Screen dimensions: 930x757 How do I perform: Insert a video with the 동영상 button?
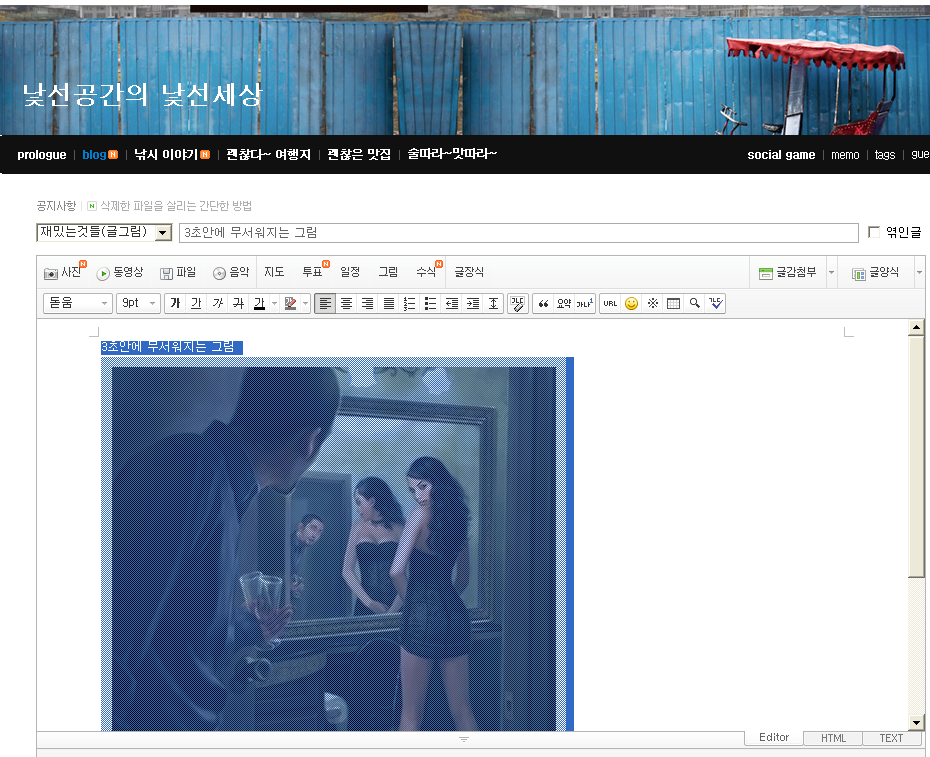[120, 272]
